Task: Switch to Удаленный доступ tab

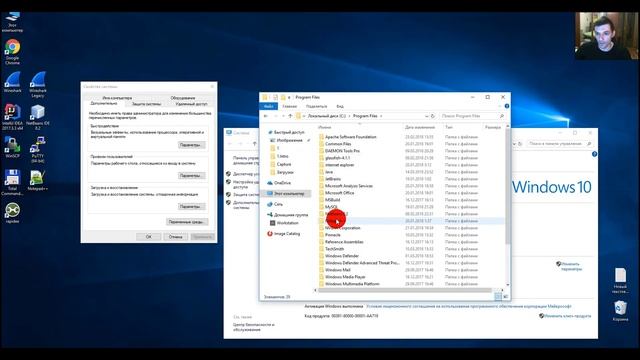Action: [191, 104]
